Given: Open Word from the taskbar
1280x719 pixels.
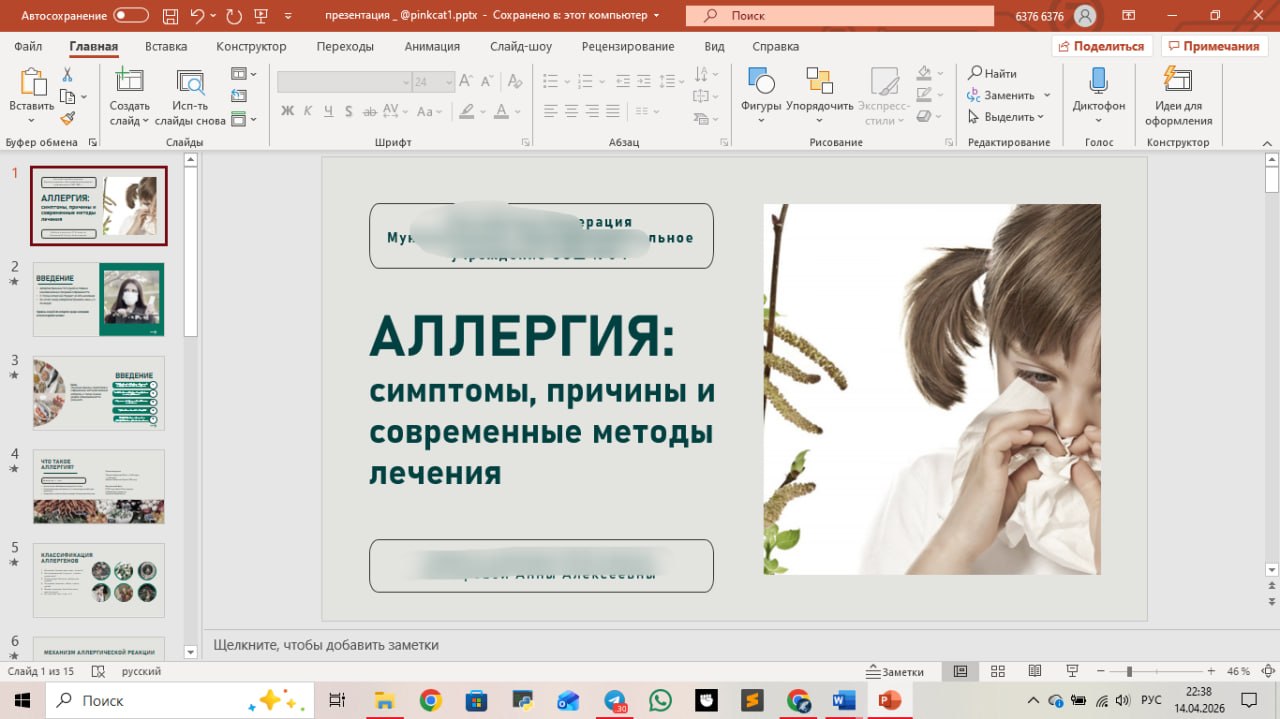Looking at the screenshot, I should point(843,700).
